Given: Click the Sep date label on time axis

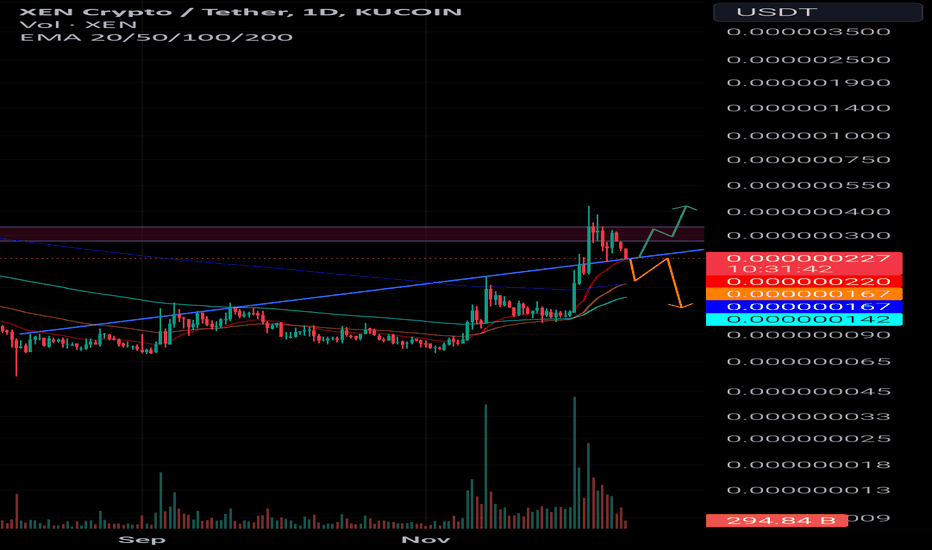Looking at the screenshot, I should (x=142, y=540).
